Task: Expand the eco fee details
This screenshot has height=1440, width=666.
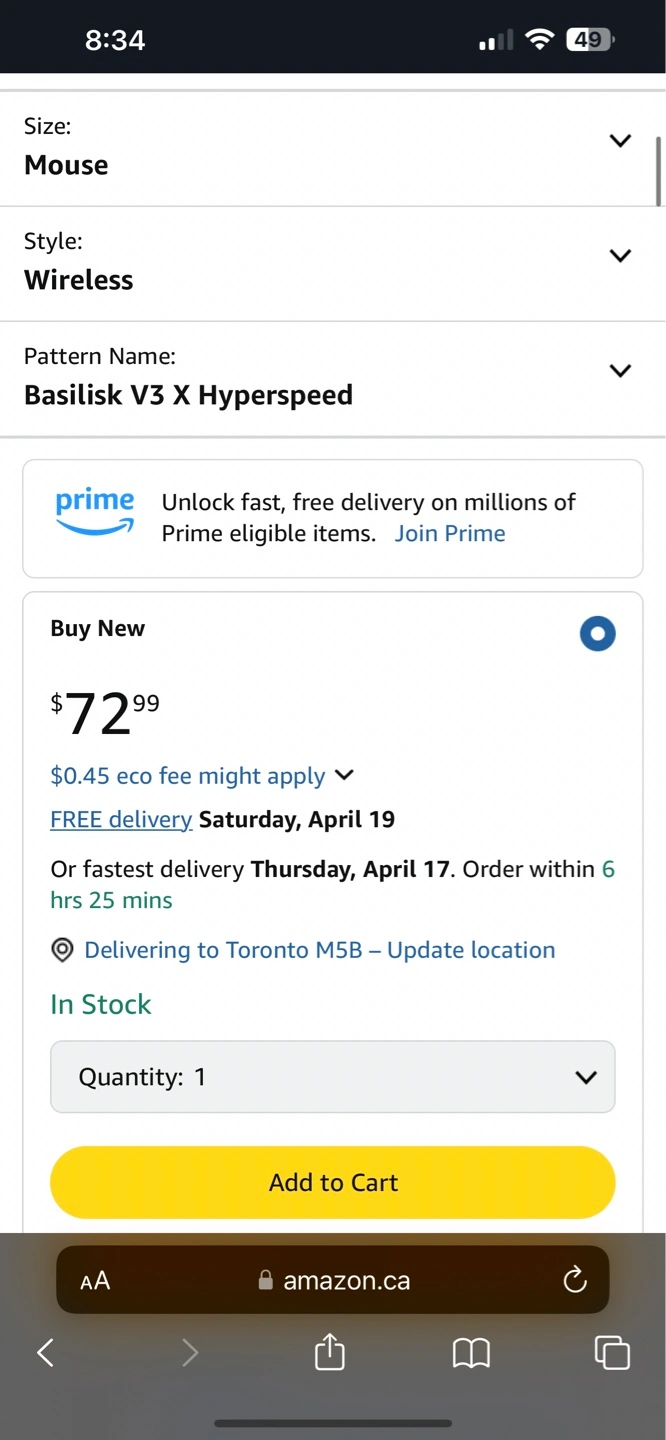Action: coord(343,775)
